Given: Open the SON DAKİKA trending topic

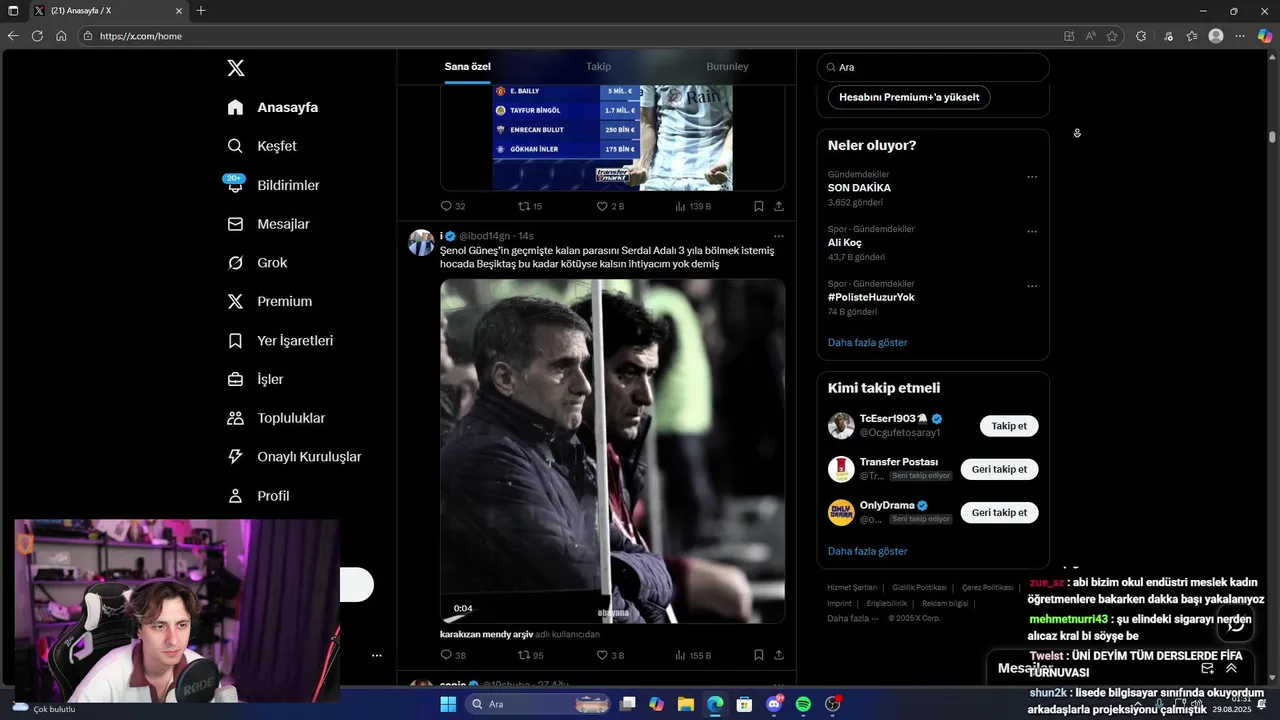Looking at the screenshot, I should (x=859, y=188).
